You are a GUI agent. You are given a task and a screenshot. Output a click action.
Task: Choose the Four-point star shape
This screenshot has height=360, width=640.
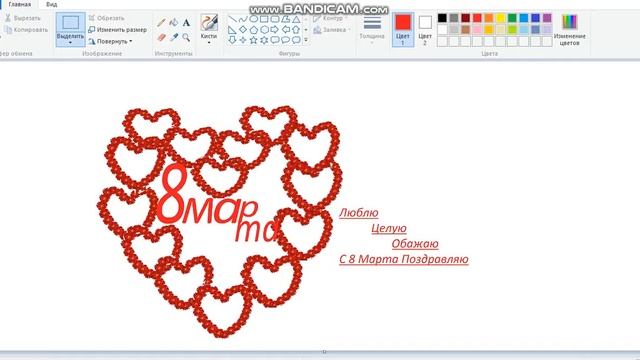[243, 40]
